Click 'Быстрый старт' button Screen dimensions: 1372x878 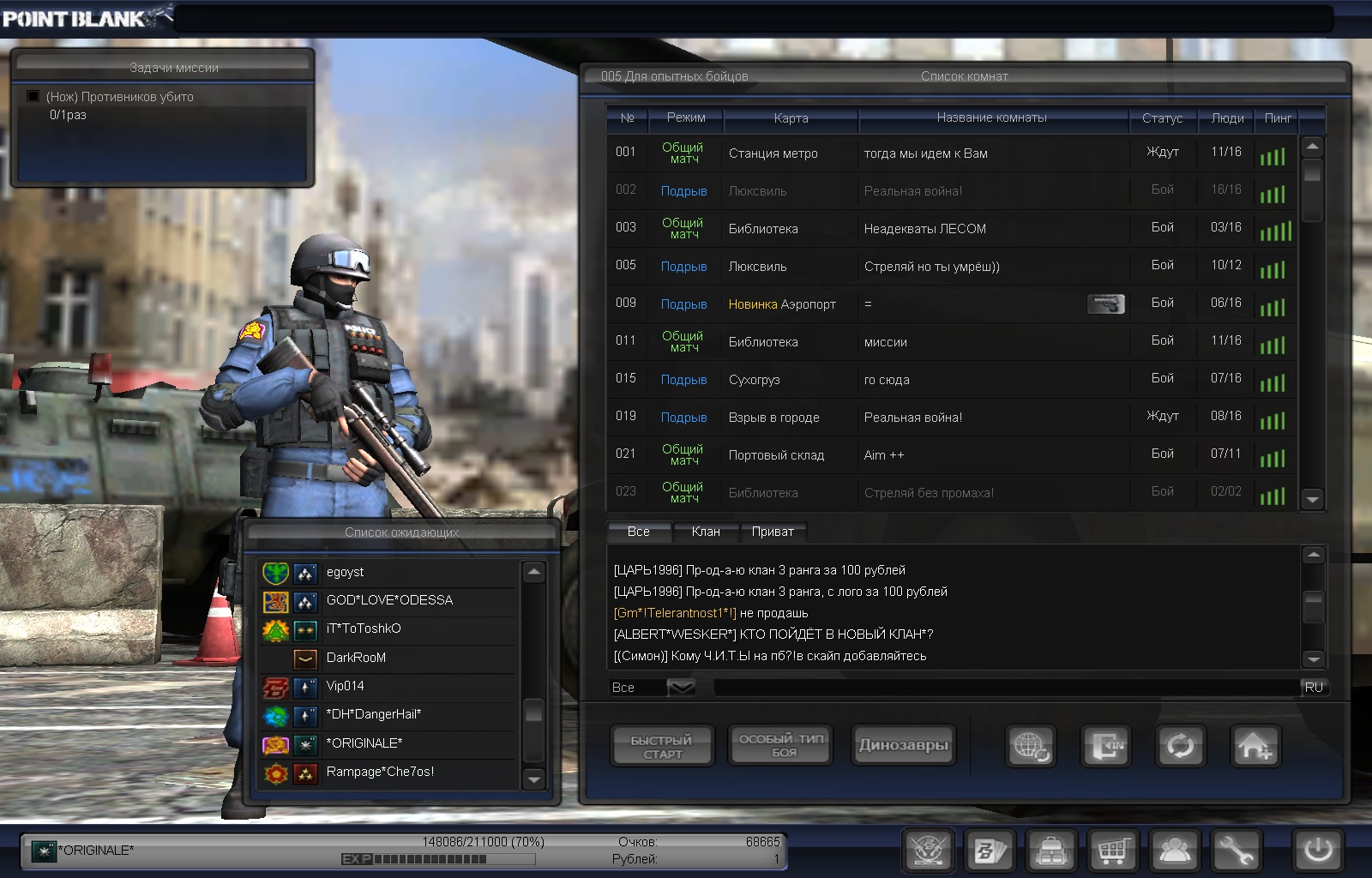tap(662, 746)
